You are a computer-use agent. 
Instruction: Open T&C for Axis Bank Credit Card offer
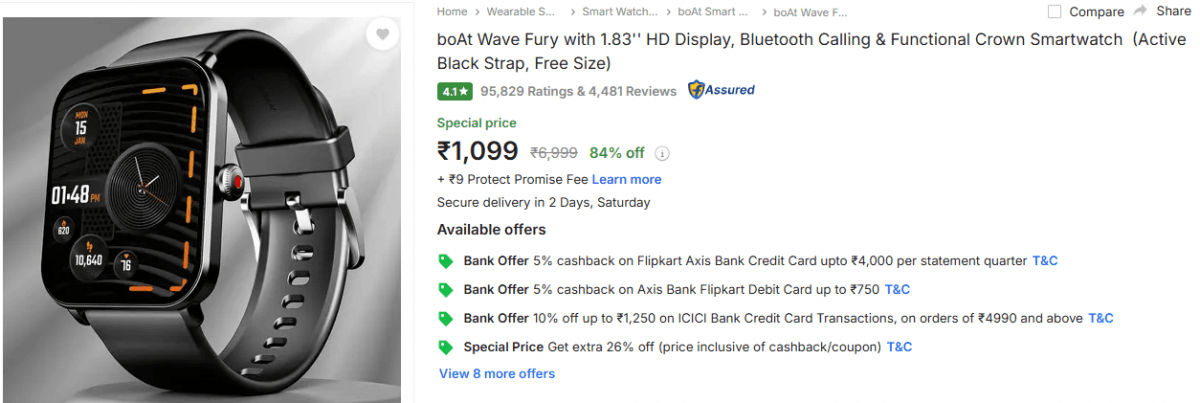[1044, 261]
